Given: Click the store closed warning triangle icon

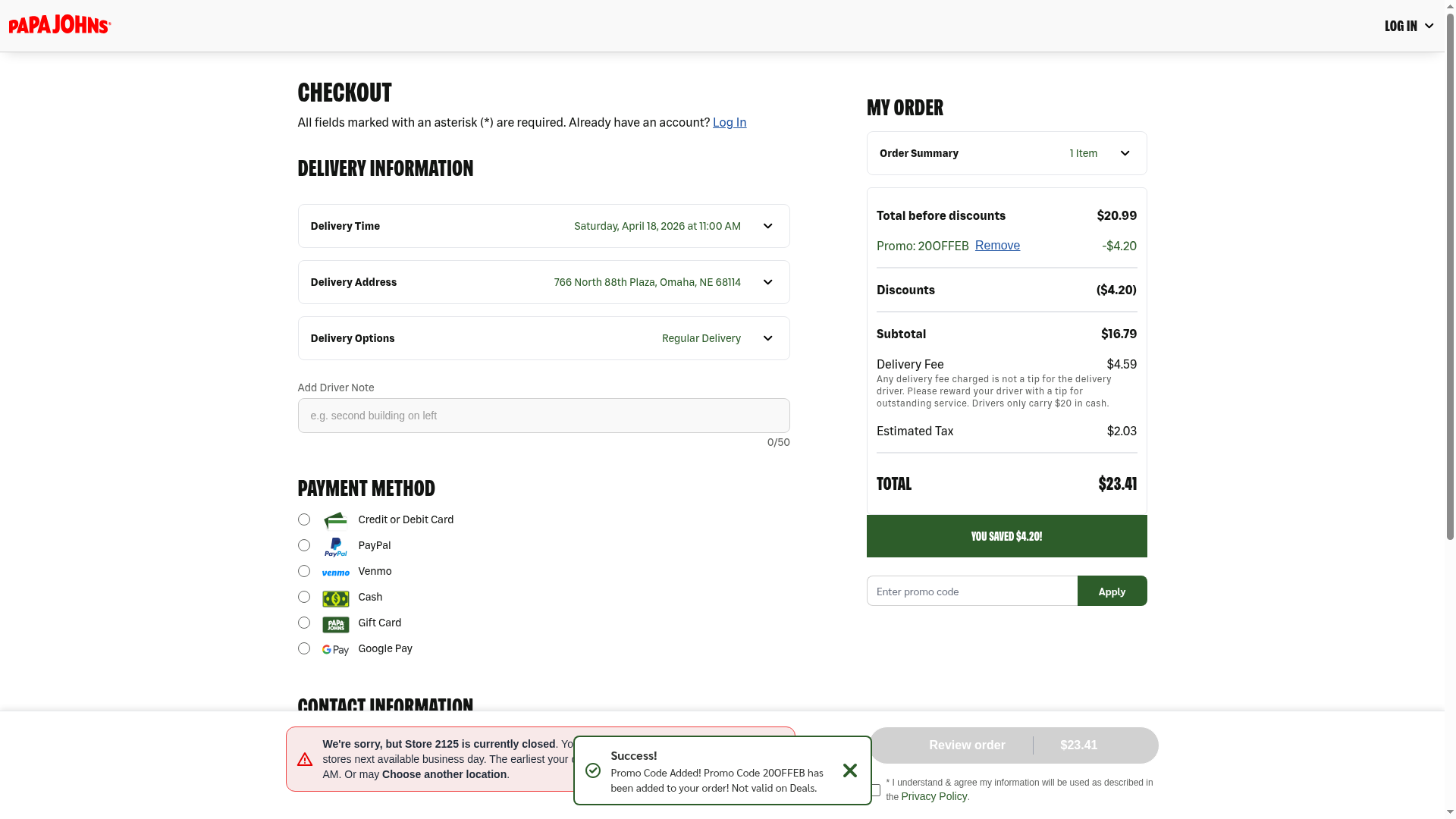Looking at the screenshot, I should pyautogui.click(x=305, y=759).
